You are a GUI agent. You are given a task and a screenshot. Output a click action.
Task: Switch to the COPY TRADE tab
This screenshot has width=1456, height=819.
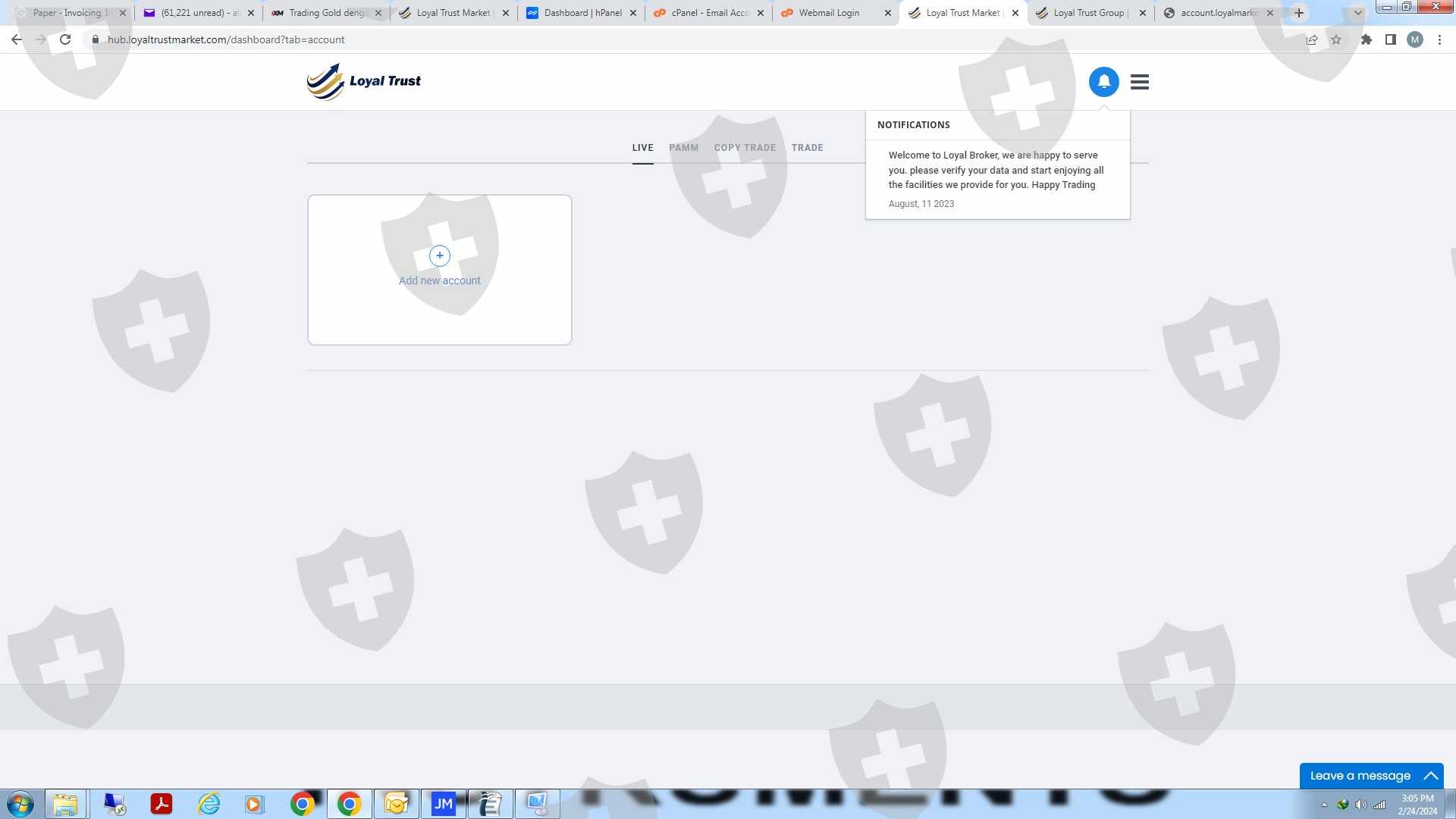click(x=745, y=148)
